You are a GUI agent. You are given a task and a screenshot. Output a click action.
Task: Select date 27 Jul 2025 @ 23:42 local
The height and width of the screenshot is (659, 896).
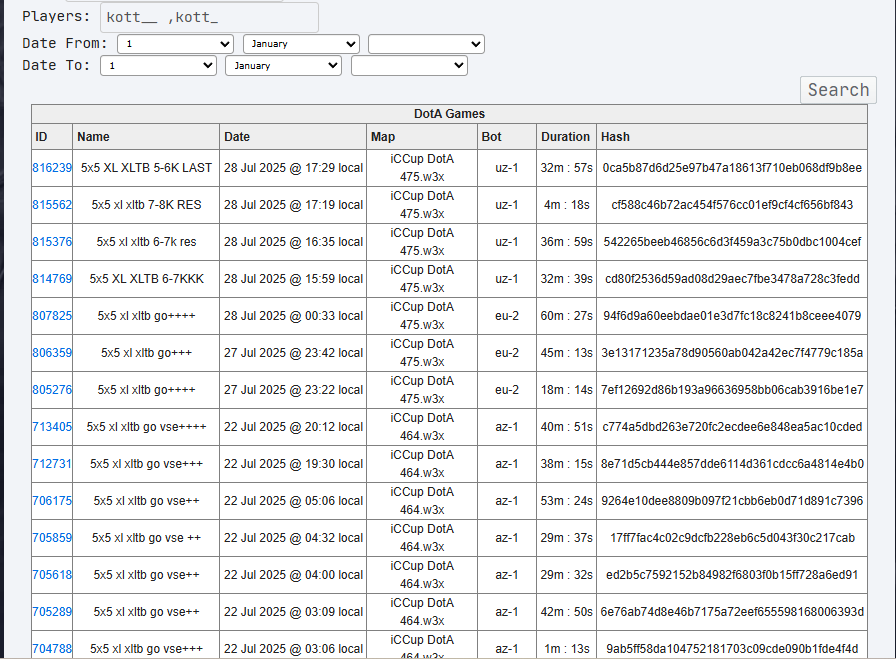point(293,353)
